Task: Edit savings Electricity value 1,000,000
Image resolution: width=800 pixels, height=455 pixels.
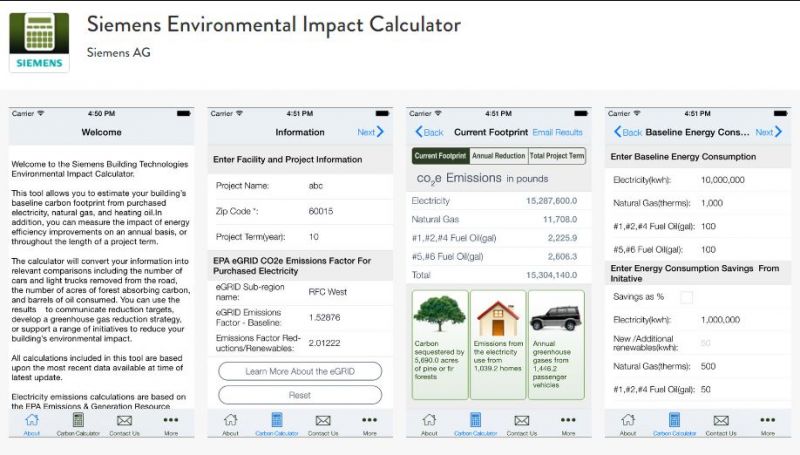Action: (x=720, y=320)
